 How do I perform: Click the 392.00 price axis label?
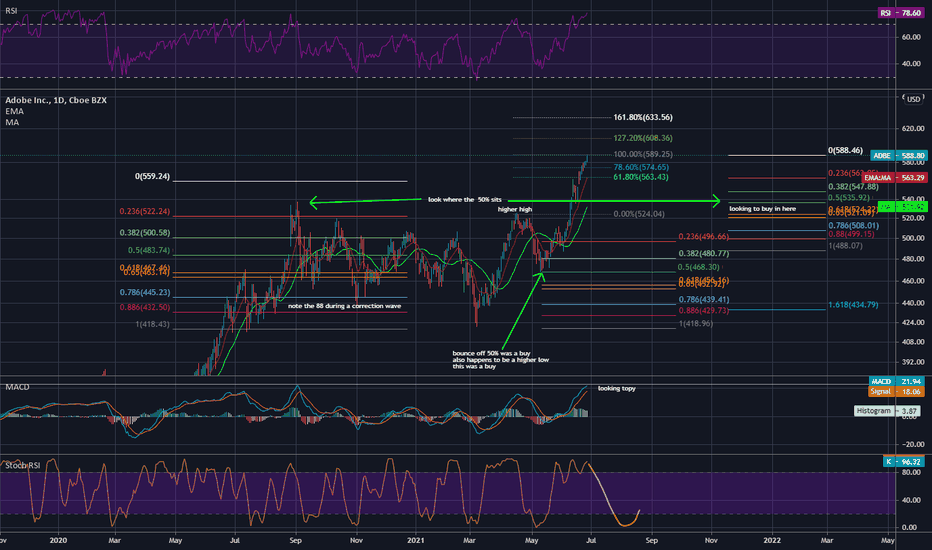tap(912, 362)
